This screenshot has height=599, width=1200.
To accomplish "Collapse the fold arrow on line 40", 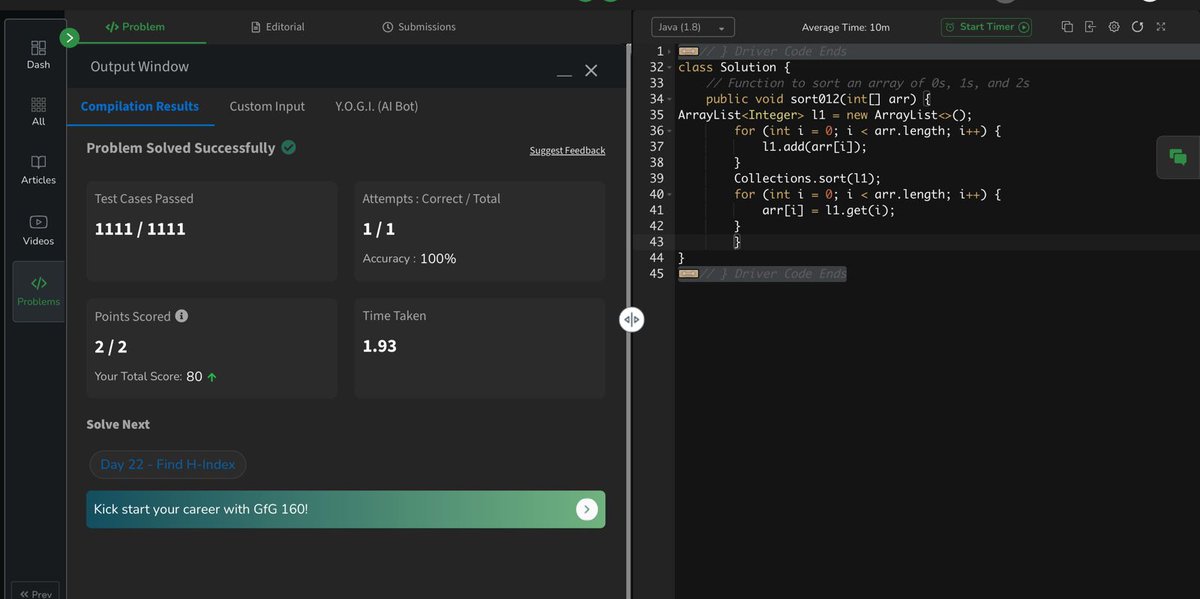I will coord(671,194).
